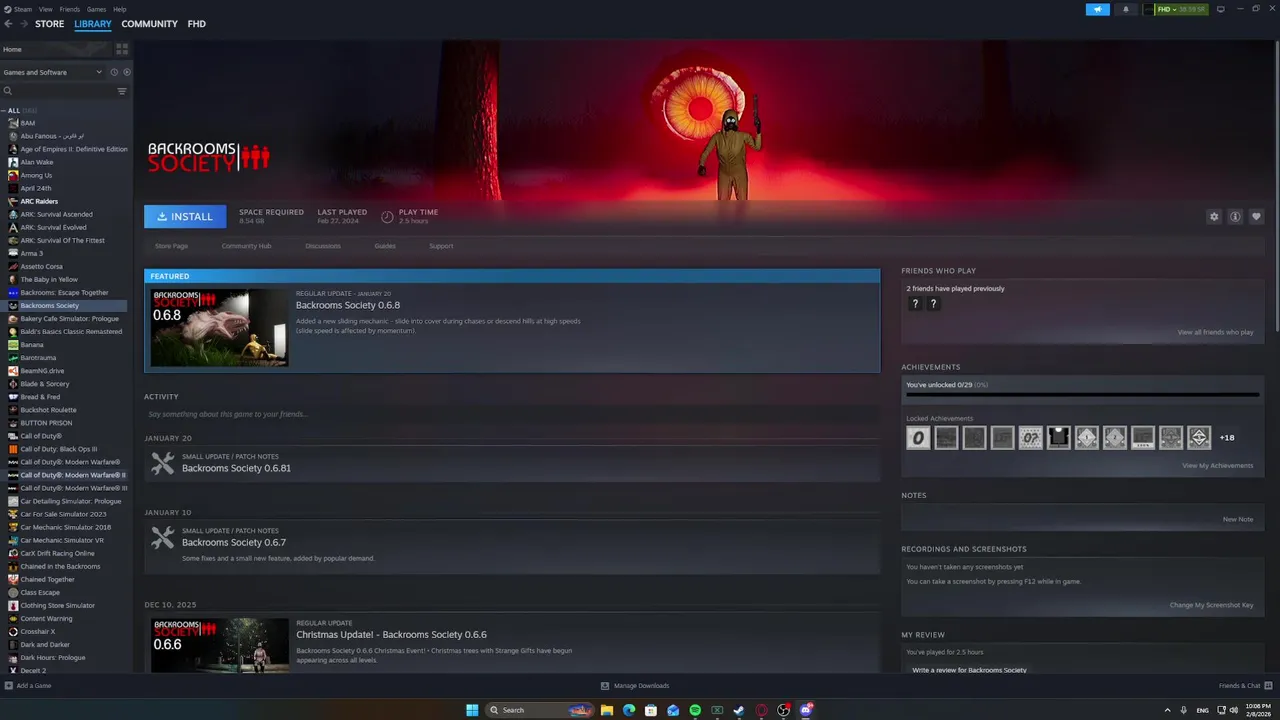This screenshot has width=1280, height=720.
Task: Open Windows Start menu
Action: [472, 710]
